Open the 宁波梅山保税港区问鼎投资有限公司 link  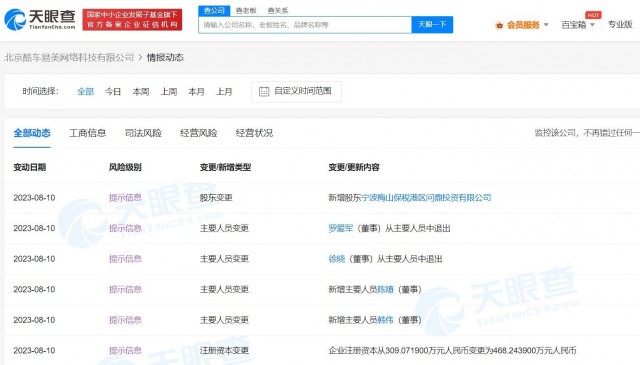click(426, 198)
